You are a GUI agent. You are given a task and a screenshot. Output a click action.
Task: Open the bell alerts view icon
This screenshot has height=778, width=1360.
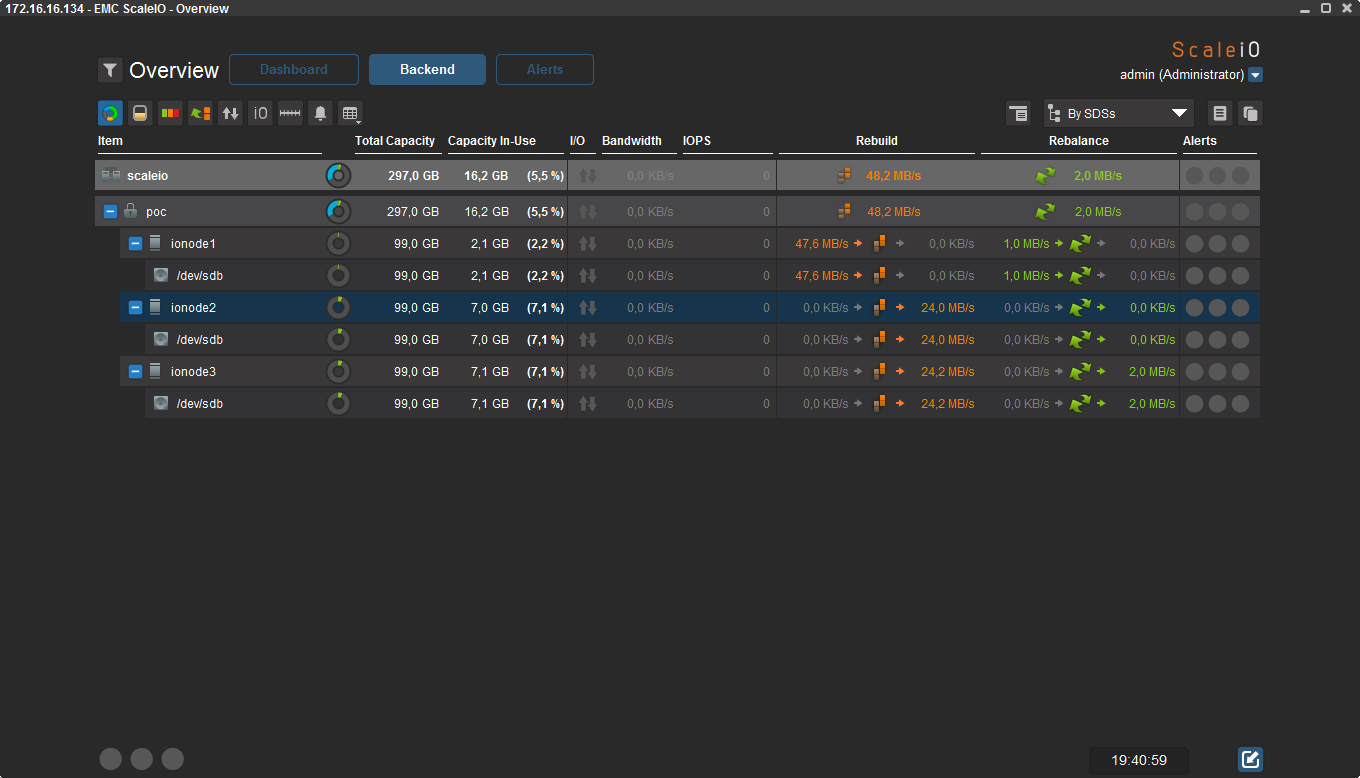320,113
